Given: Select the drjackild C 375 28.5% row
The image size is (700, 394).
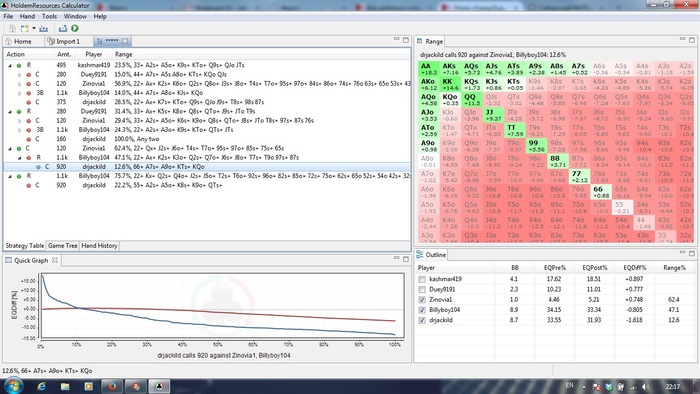Looking at the screenshot, I should pos(207,102).
